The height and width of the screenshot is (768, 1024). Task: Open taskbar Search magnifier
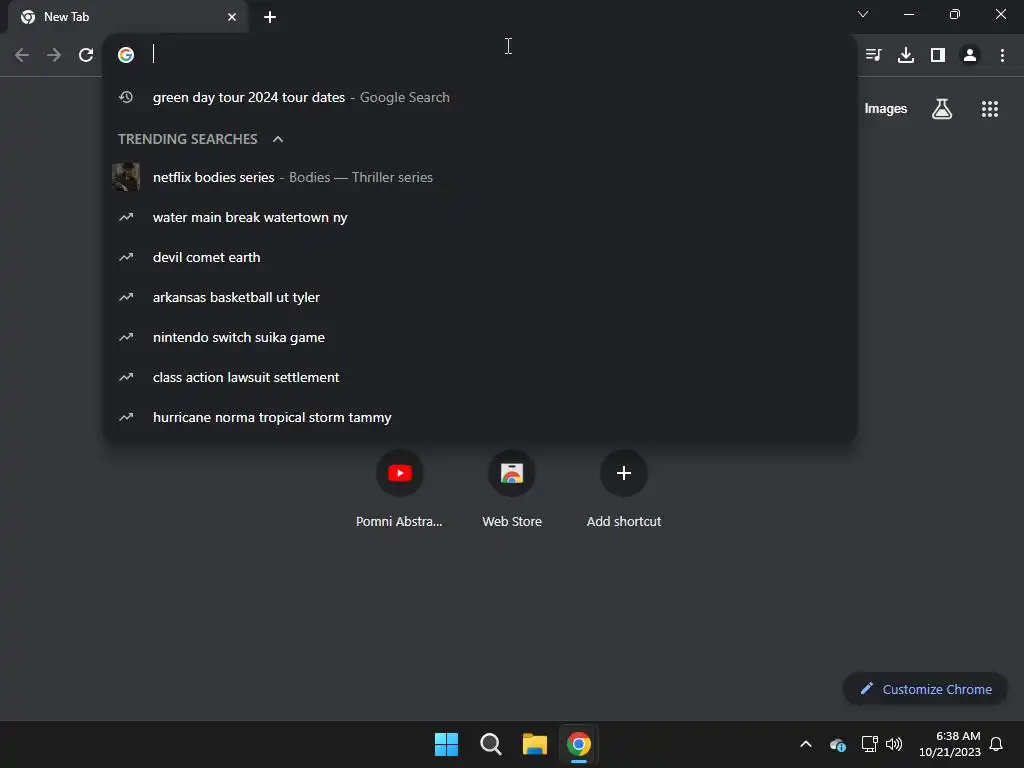[x=490, y=744]
